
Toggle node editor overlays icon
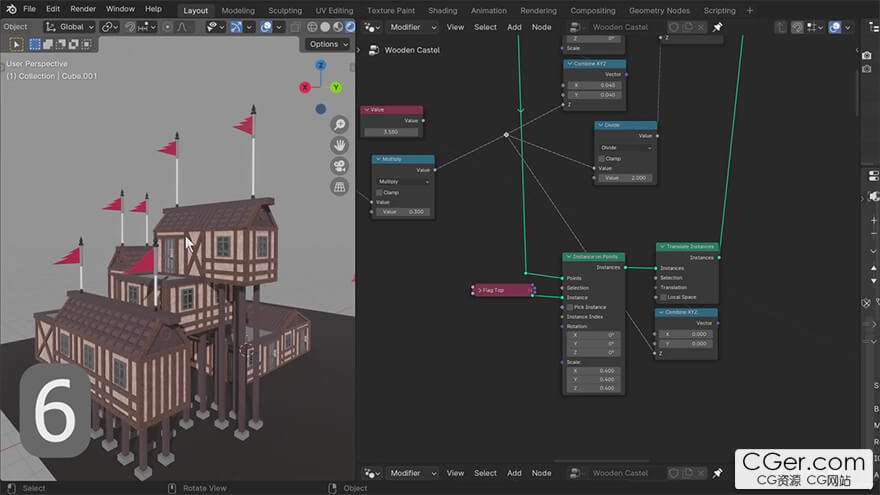coord(835,27)
